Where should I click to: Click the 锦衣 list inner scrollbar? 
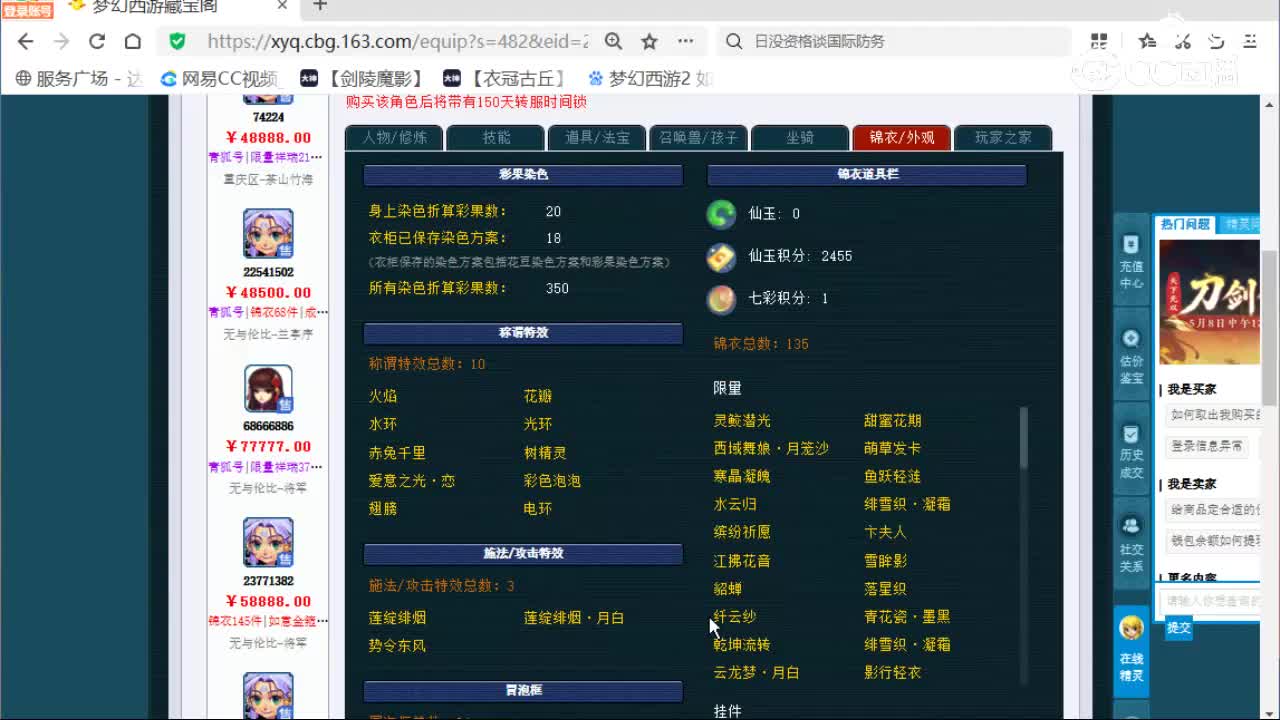1022,438
